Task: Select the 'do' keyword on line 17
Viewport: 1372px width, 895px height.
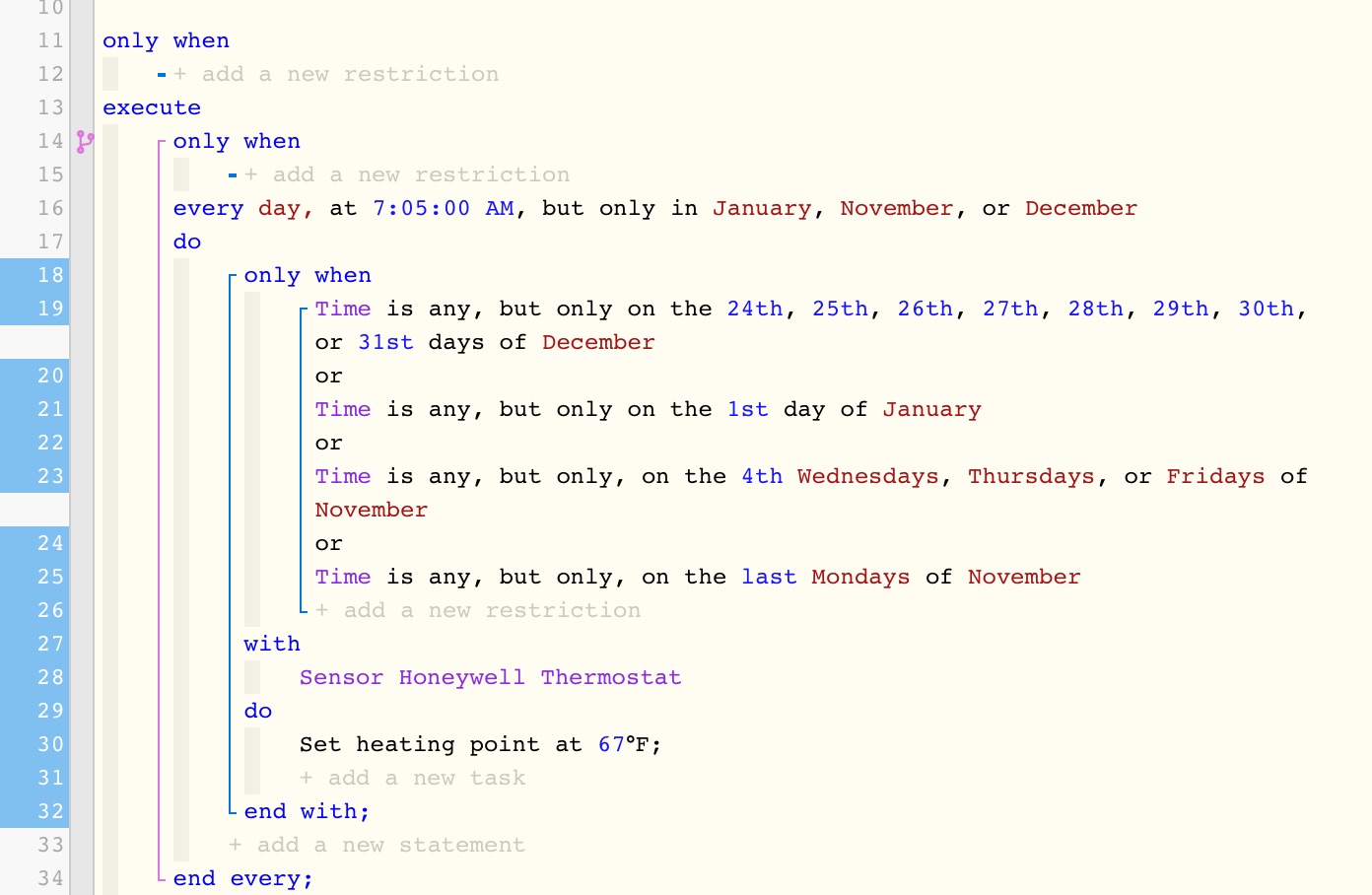Action: [187, 241]
